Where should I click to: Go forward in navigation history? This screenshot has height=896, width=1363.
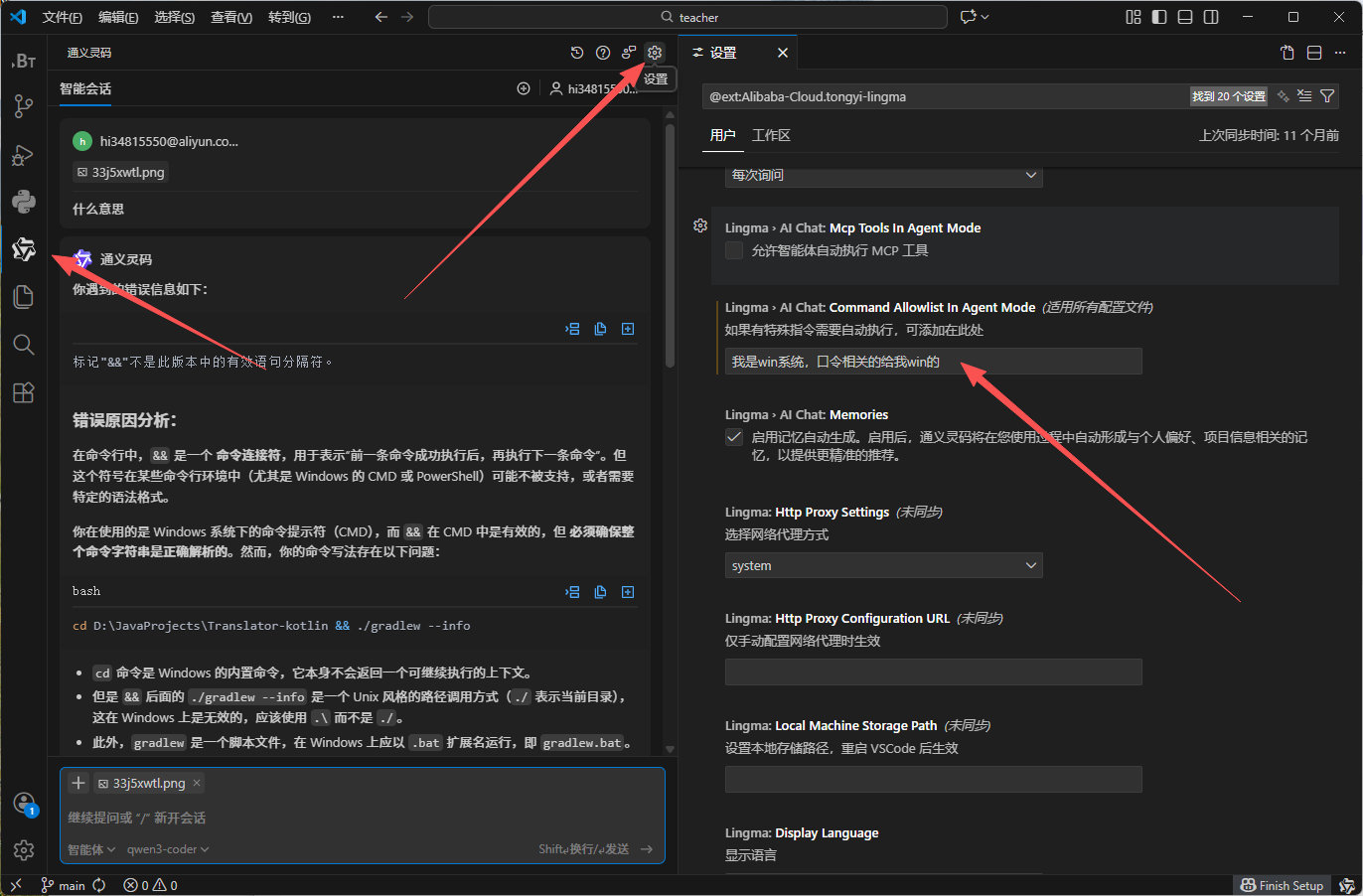point(407,17)
